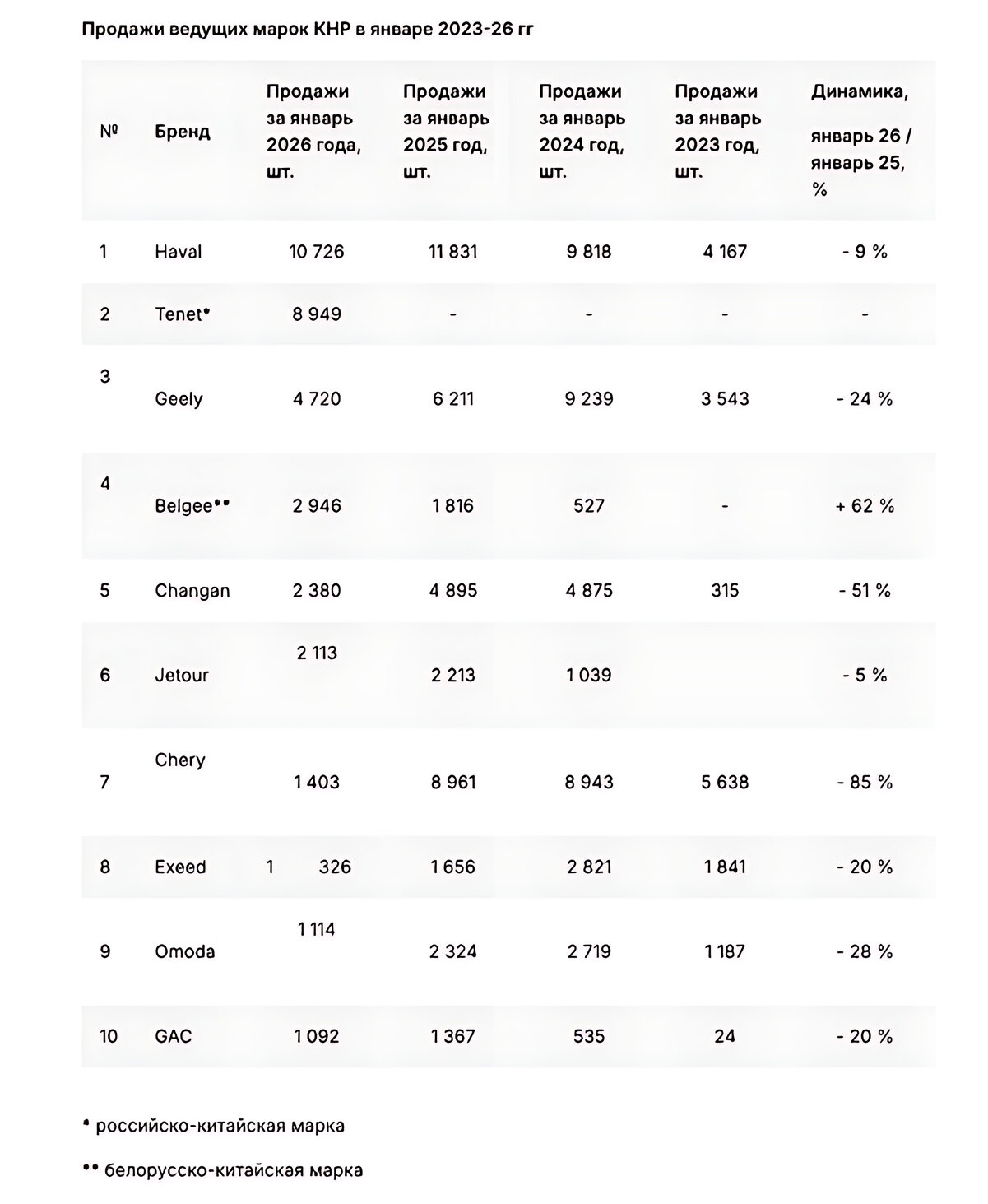The width and height of the screenshot is (988, 1204).
Task: Select the Chery brand name
Action: point(179,760)
